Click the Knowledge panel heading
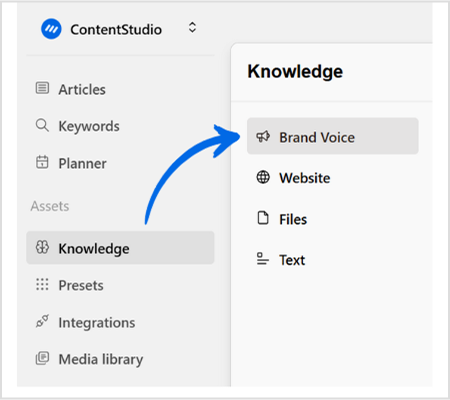Viewport: 450px width, 400px height. [295, 72]
